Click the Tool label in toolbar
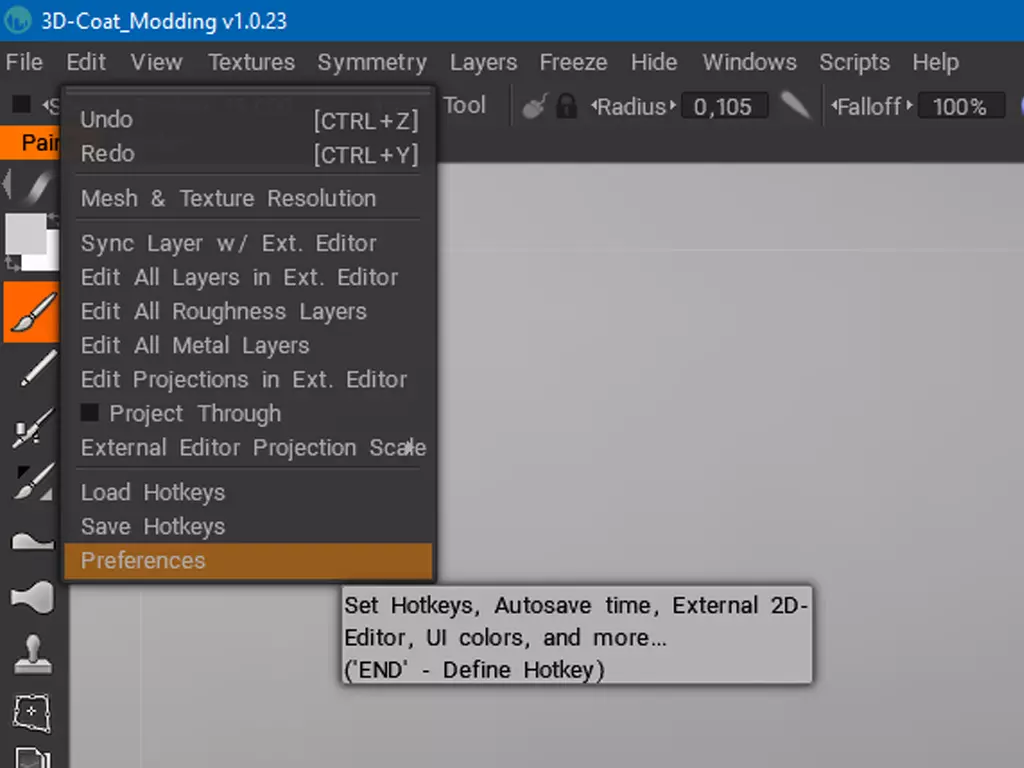Image resolution: width=1024 pixels, height=768 pixels. click(x=465, y=104)
